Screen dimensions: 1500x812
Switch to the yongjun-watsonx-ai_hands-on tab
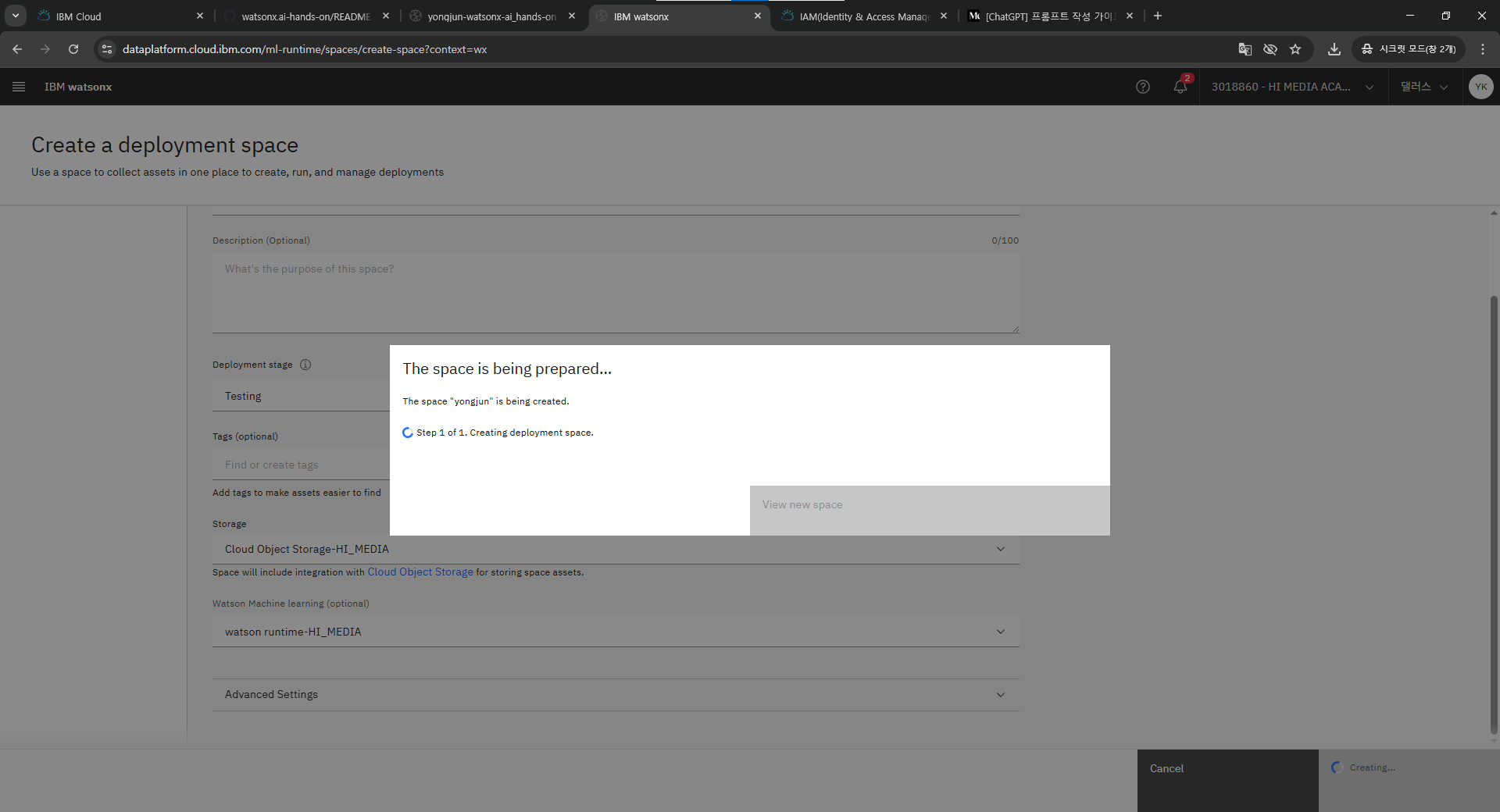(492, 16)
